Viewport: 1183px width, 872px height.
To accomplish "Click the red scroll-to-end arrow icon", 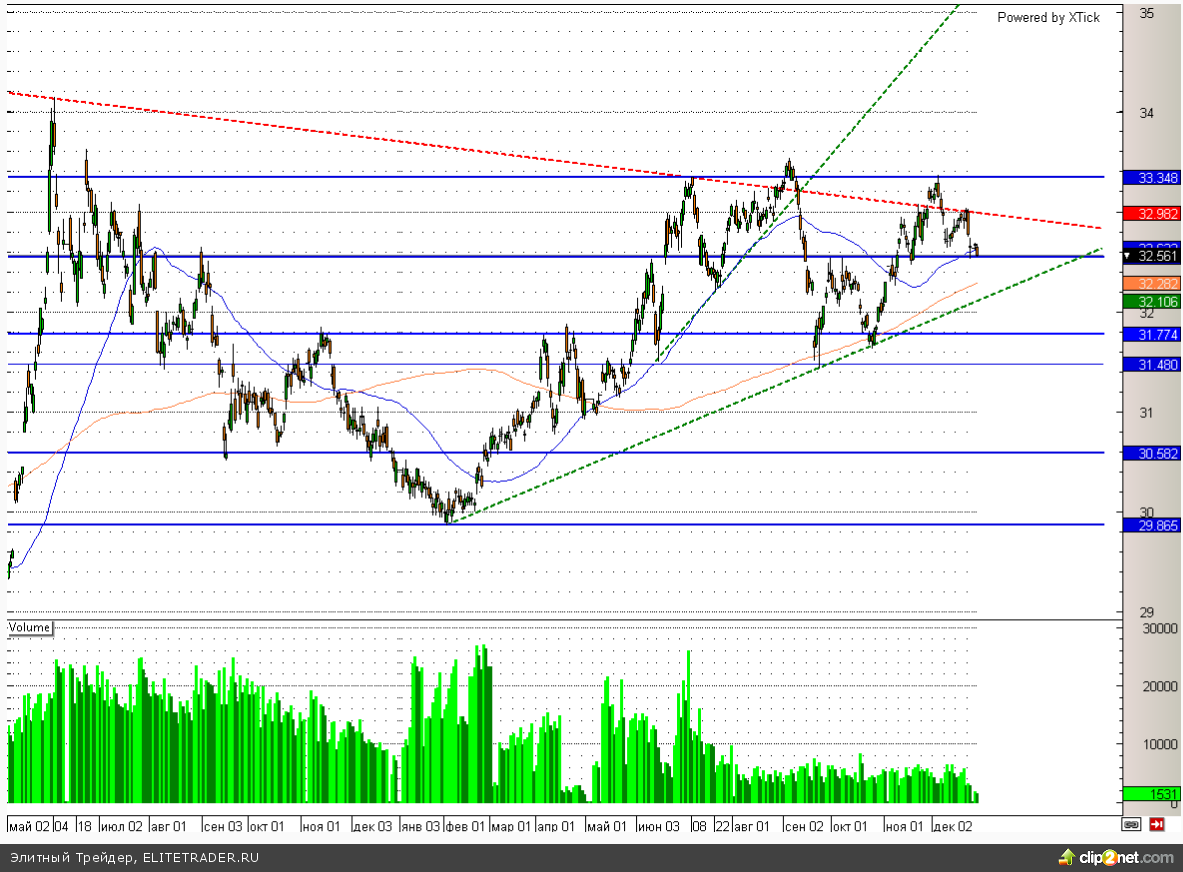I will coord(1157,824).
